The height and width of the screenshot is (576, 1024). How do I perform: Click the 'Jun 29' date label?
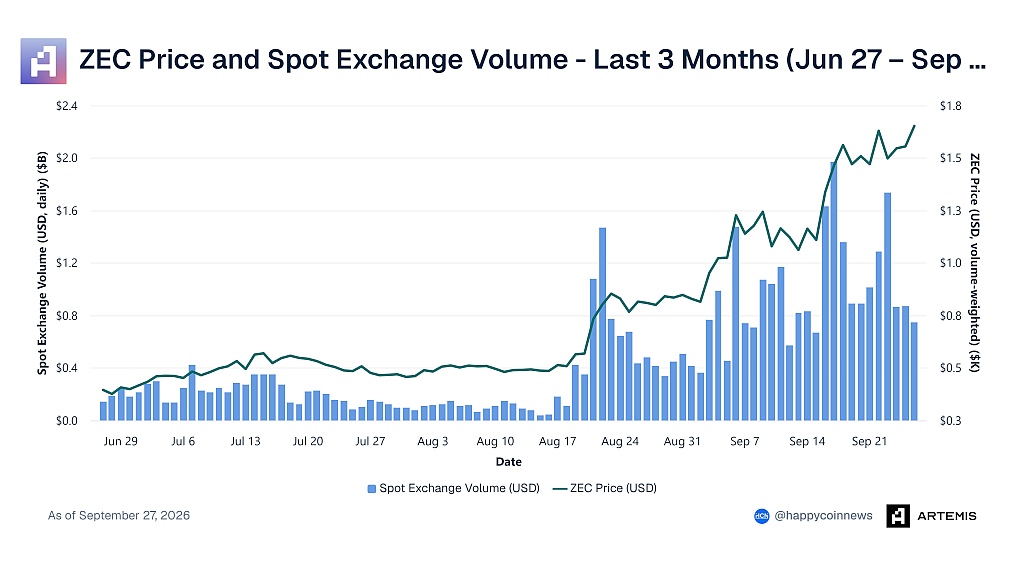click(x=120, y=441)
